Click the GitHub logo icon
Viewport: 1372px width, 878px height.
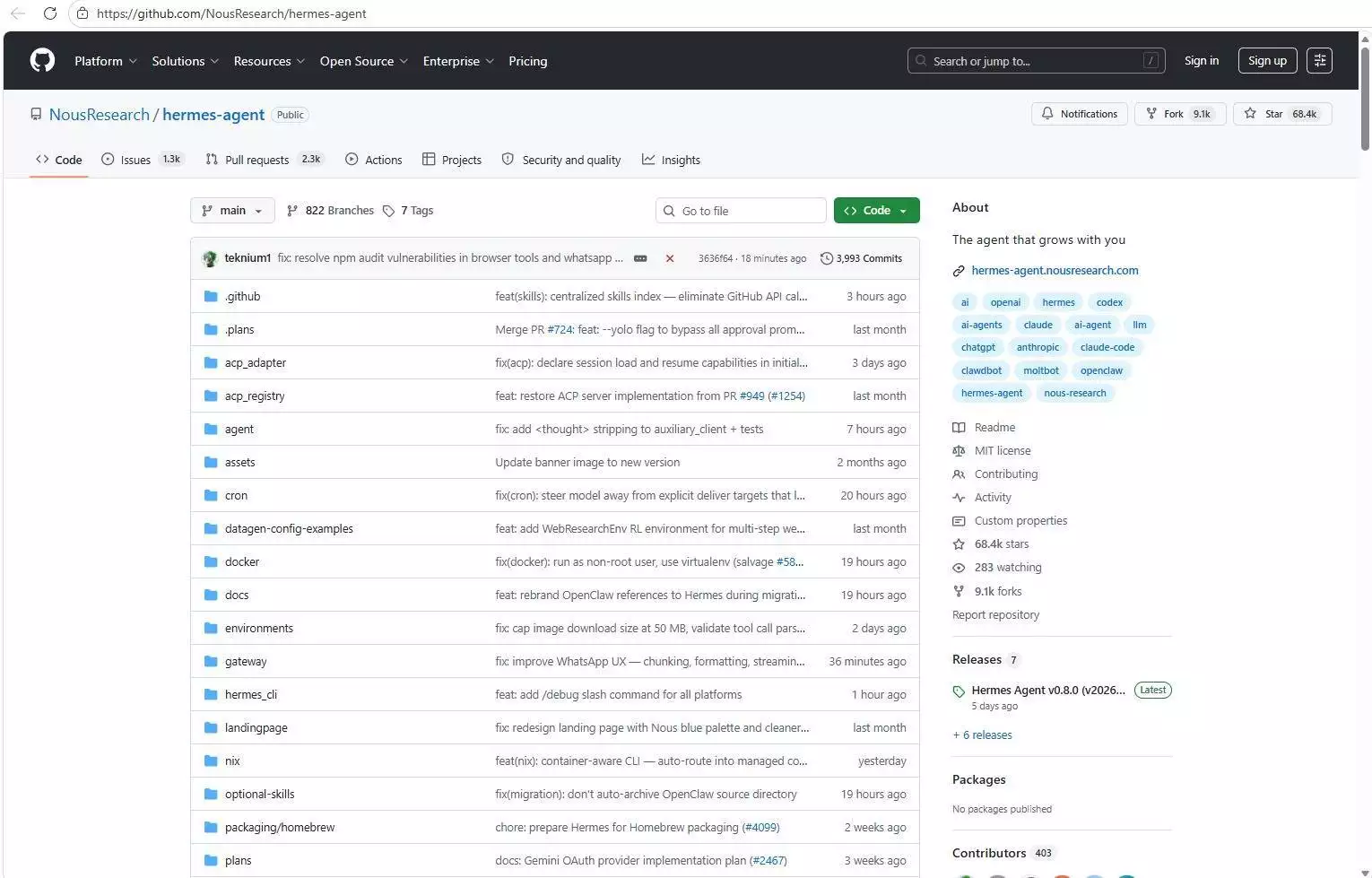(42, 61)
